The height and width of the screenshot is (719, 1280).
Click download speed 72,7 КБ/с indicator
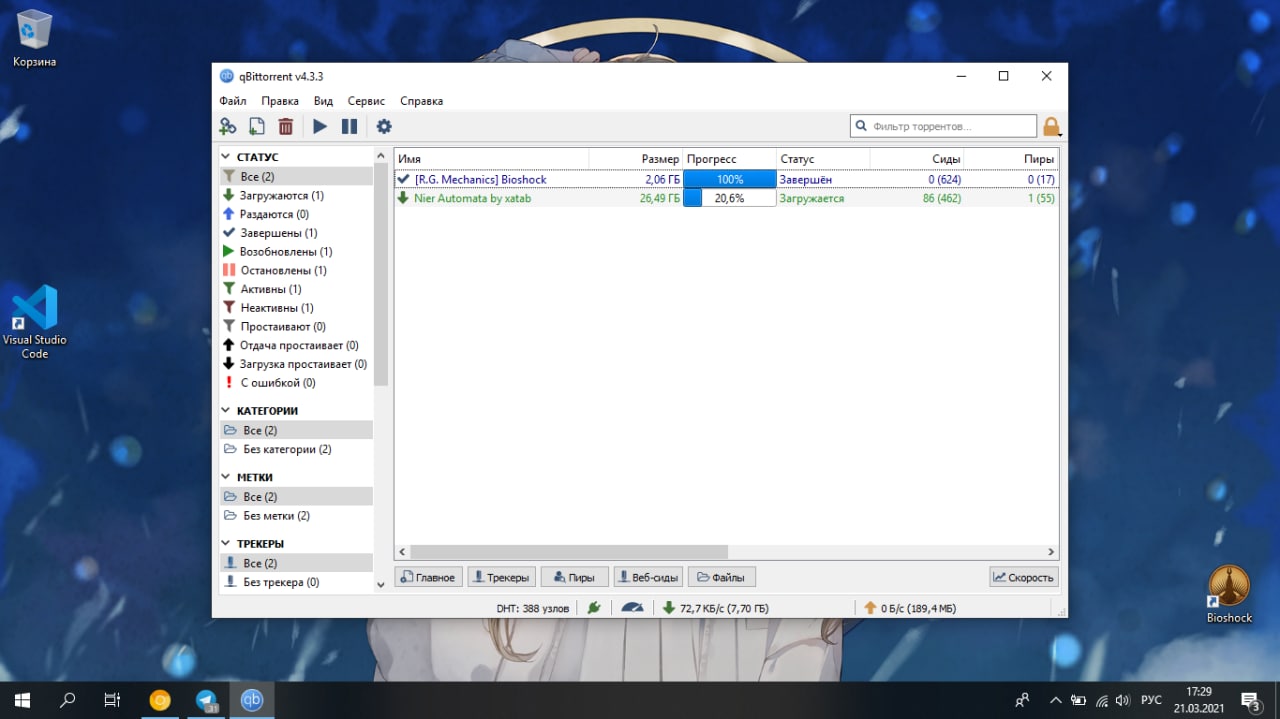pyautogui.click(x=716, y=607)
